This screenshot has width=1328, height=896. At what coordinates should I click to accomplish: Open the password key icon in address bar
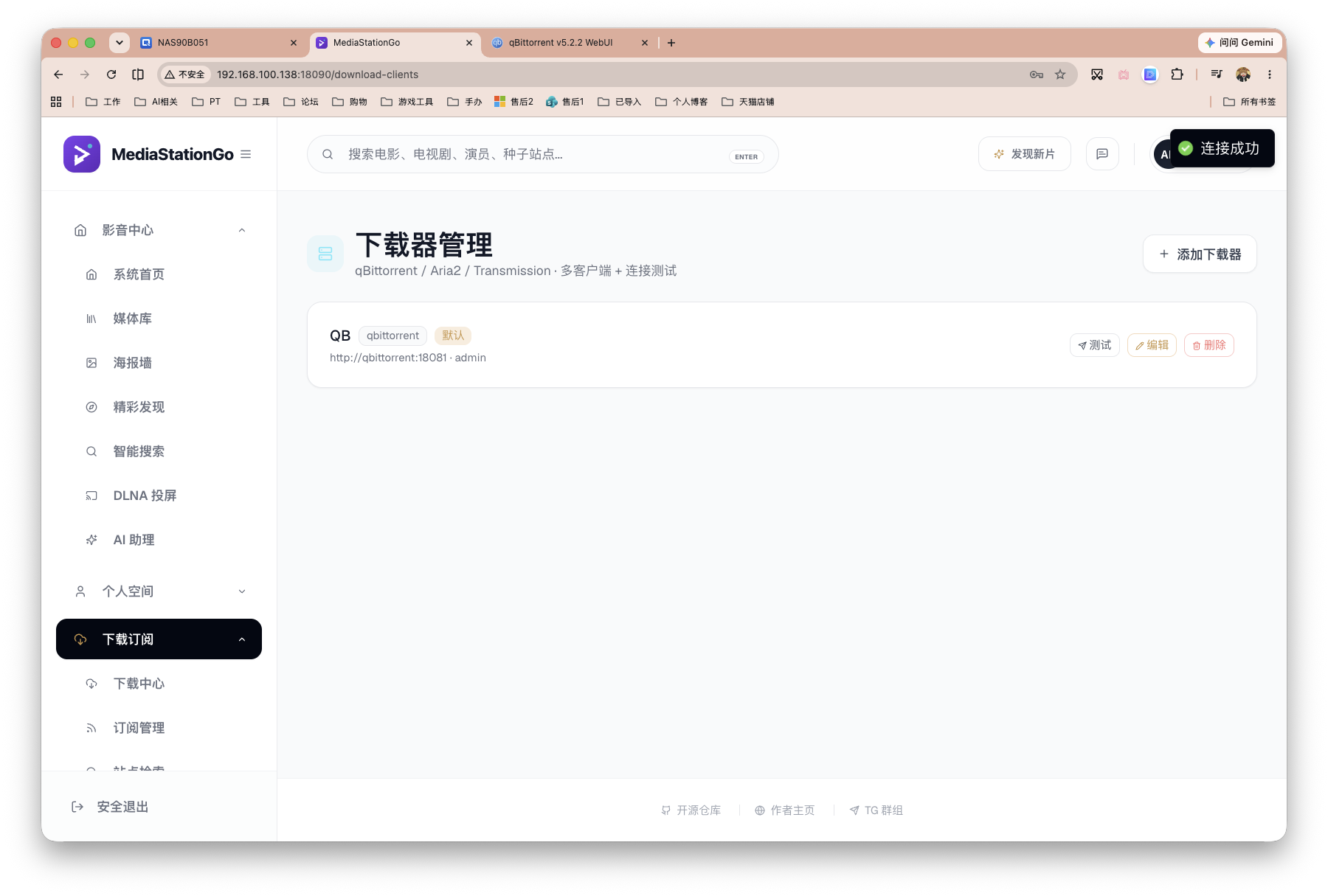click(x=1037, y=74)
